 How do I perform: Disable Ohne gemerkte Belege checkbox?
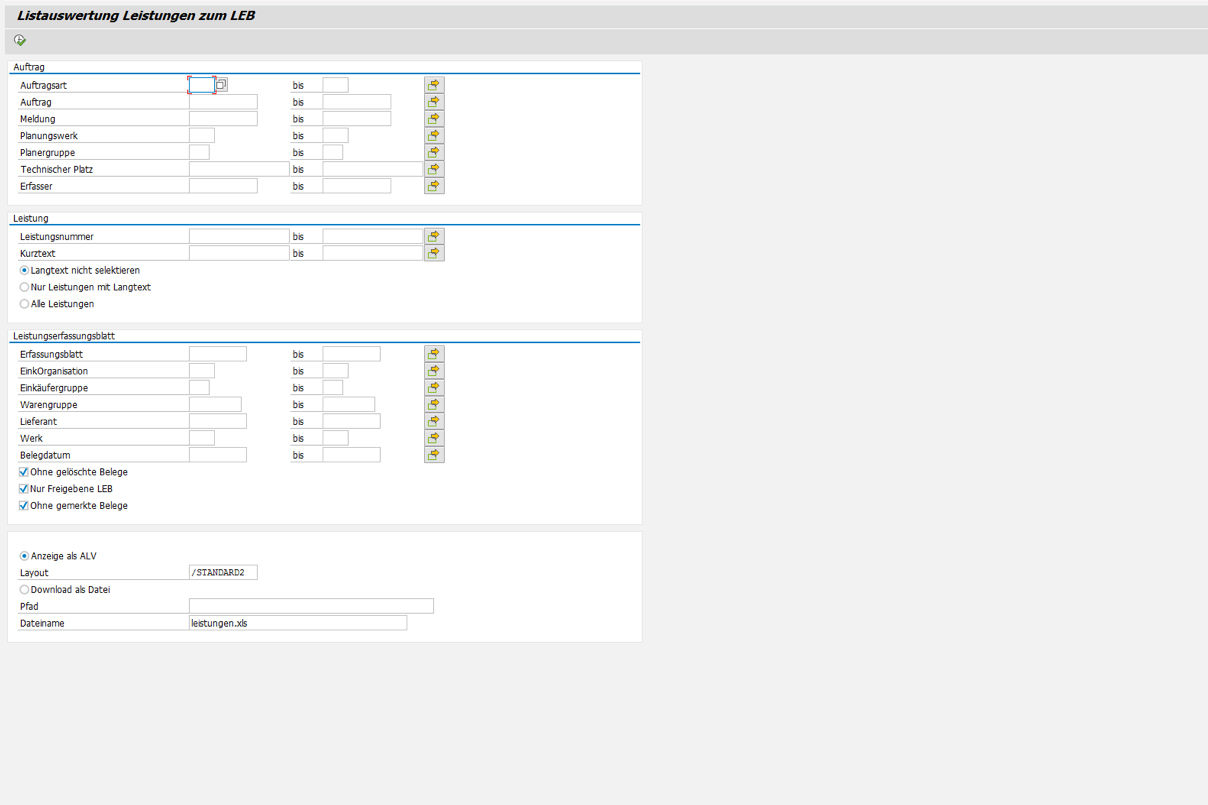coord(24,506)
